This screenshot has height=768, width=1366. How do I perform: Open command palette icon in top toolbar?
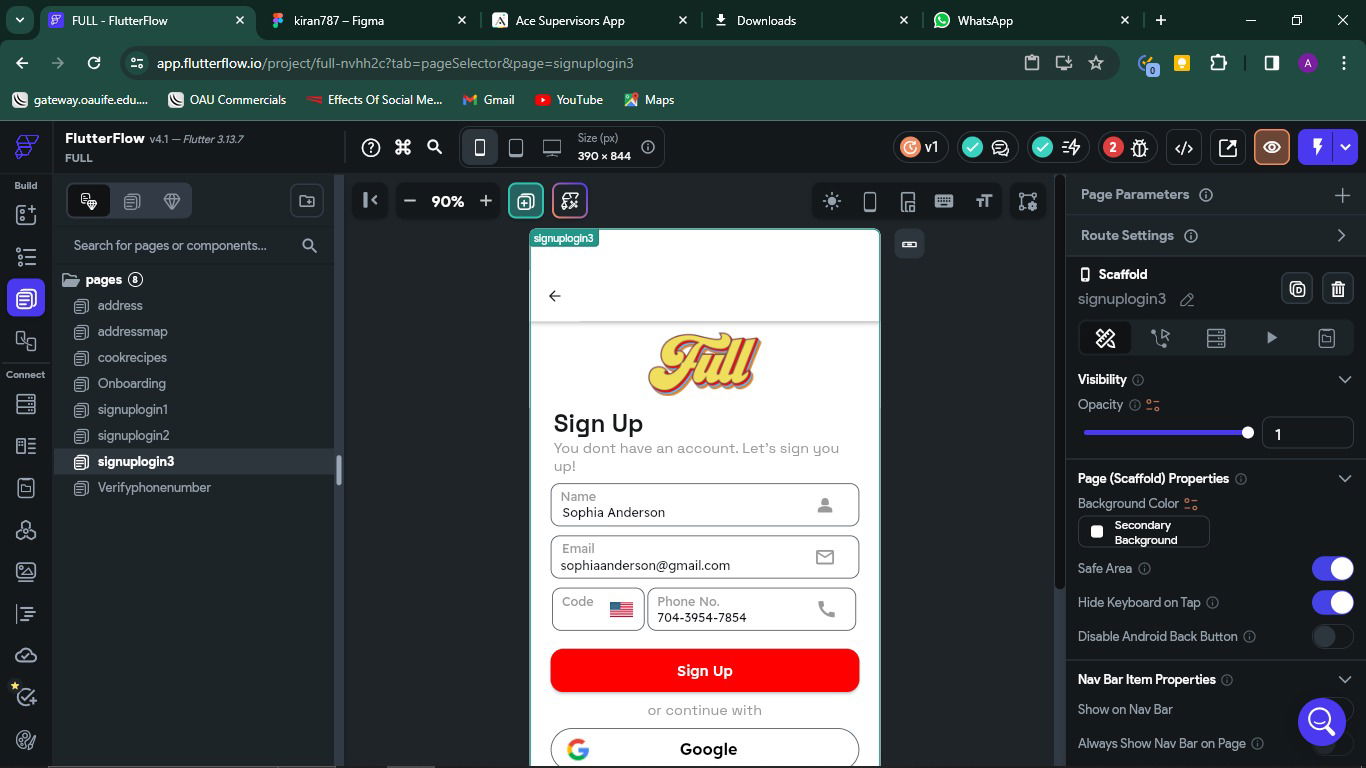[403, 147]
